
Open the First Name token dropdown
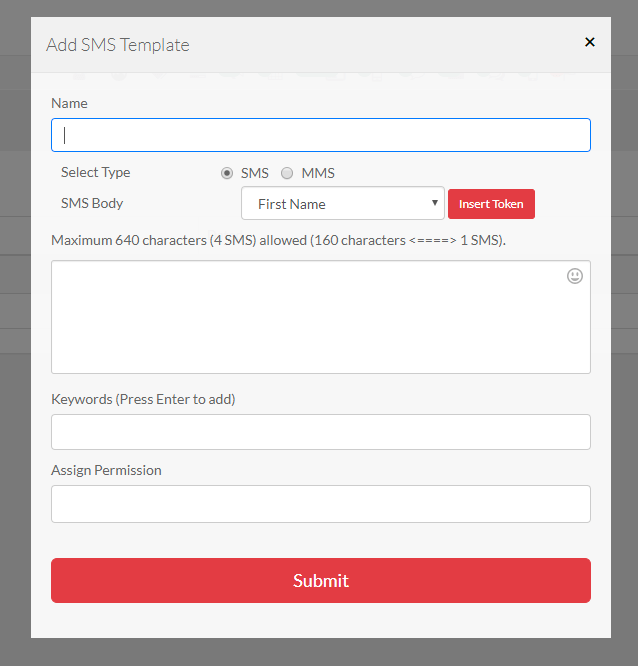[343, 203]
